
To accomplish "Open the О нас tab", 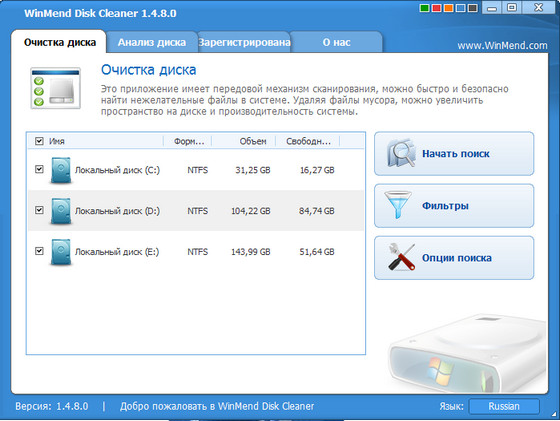I will 336,42.
